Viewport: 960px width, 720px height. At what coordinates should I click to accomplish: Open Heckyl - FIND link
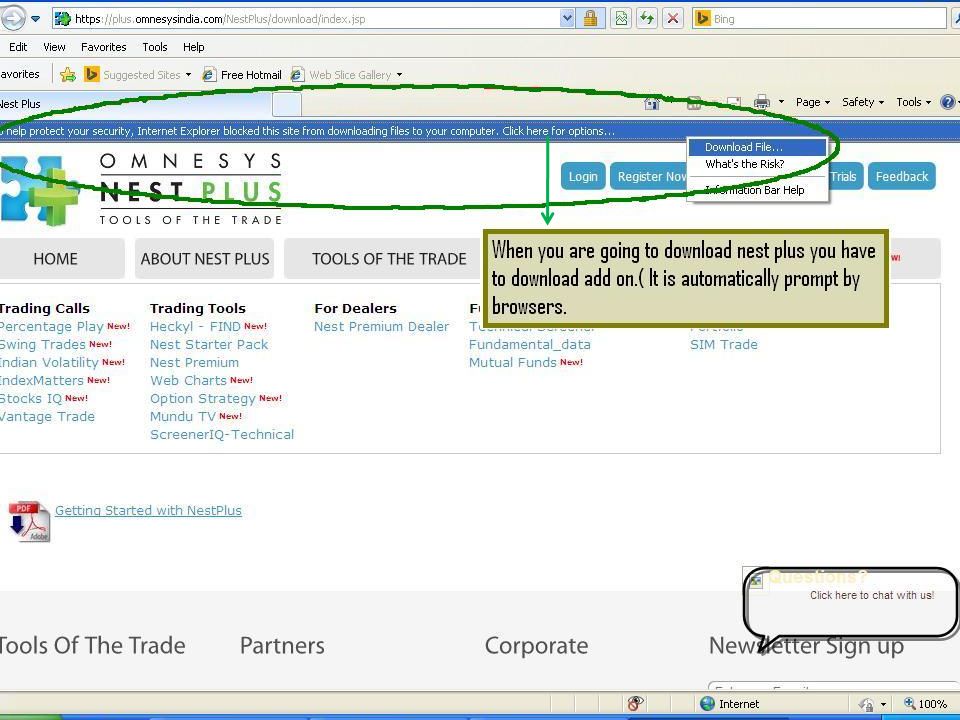(x=195, y=326)
